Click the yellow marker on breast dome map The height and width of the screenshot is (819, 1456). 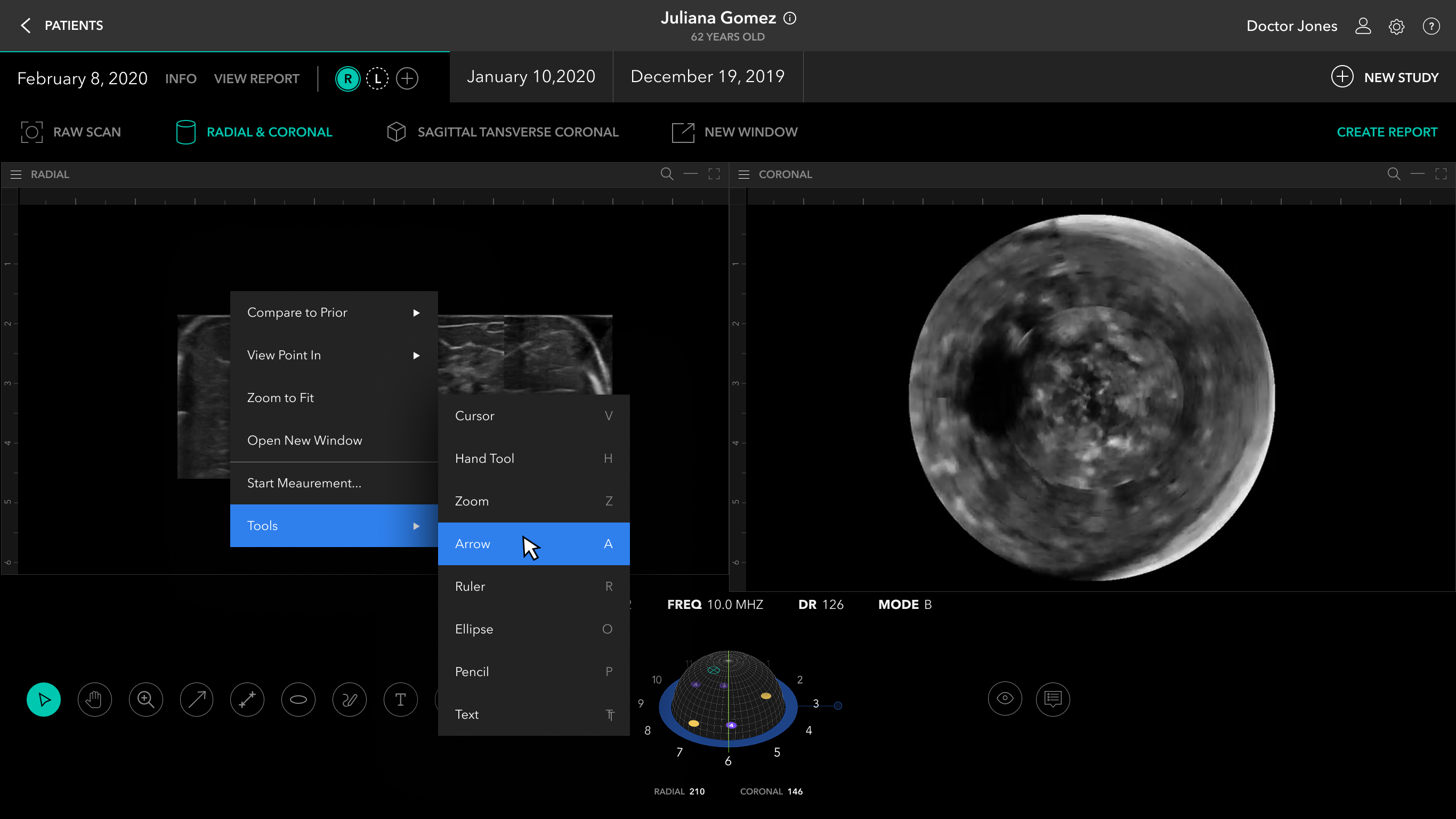766,696
